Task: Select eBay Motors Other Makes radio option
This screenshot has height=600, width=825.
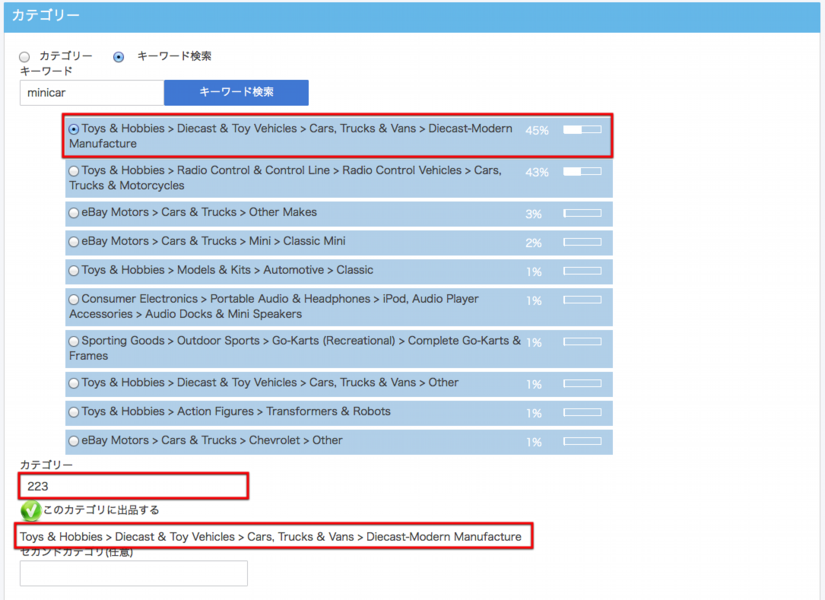Action: pos(74,213)
